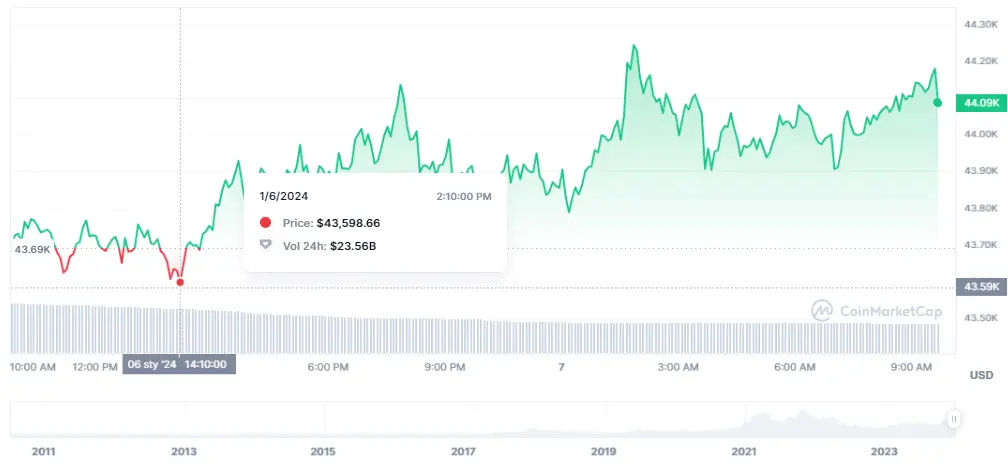The height and width of the screenshot is (472, 1008).
Task: Jump to 2019 in the range navigator
Action: point(603,452)
